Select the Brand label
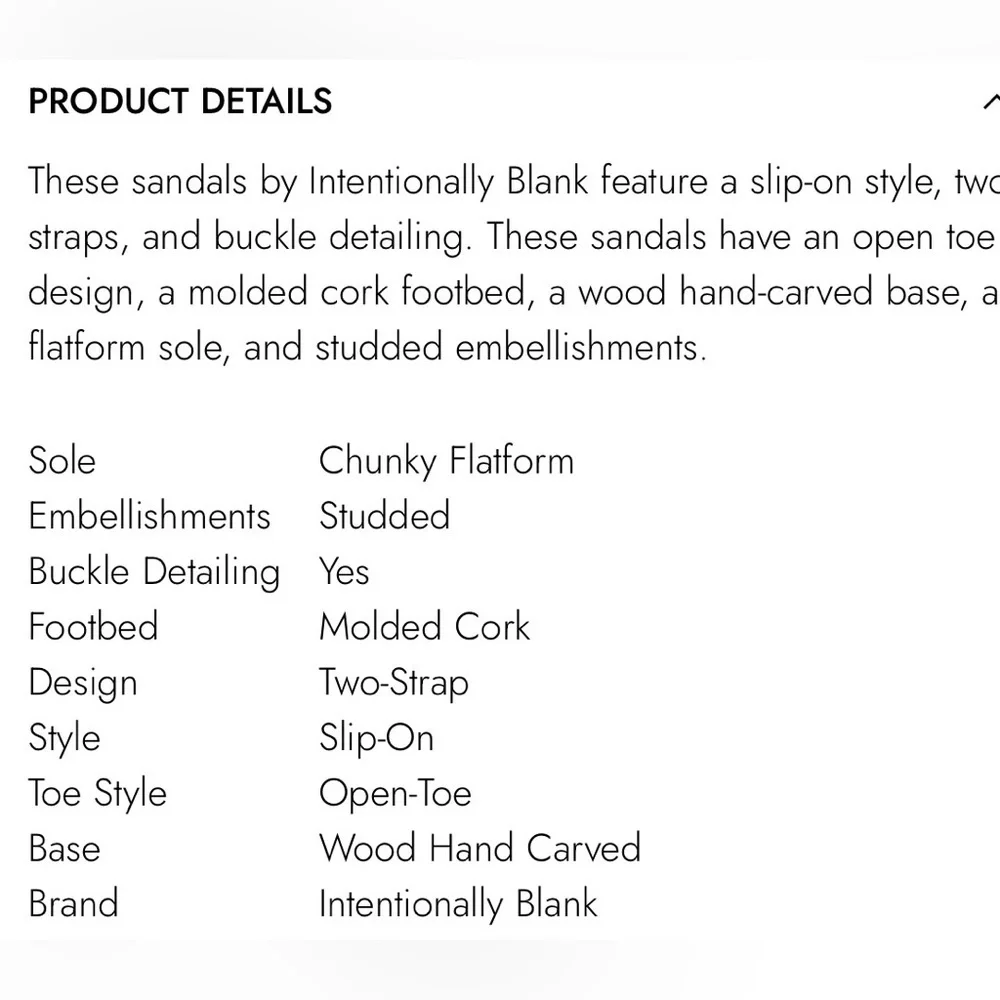 tap(74, 904)
